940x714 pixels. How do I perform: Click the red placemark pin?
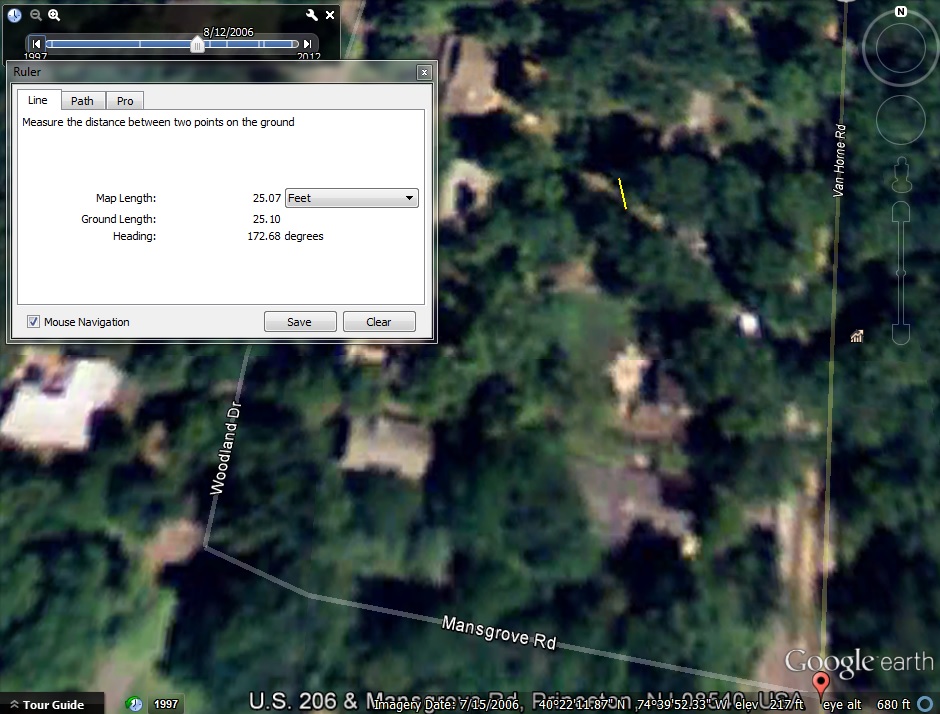click(x=821, y=685)
